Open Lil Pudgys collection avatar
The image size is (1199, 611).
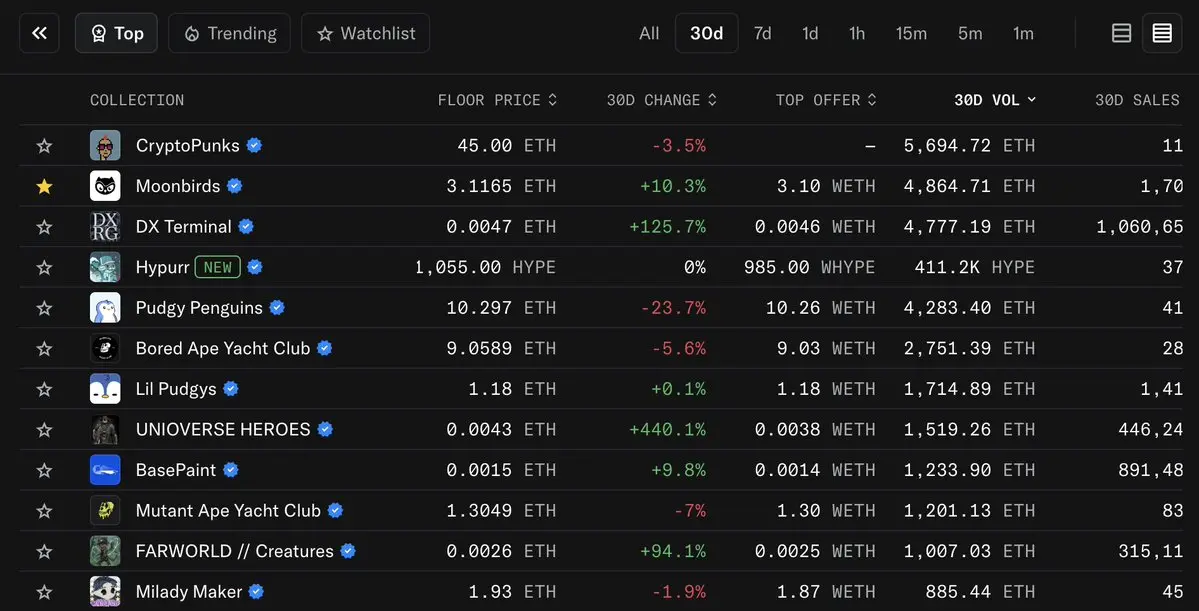(x=105, y=388)
